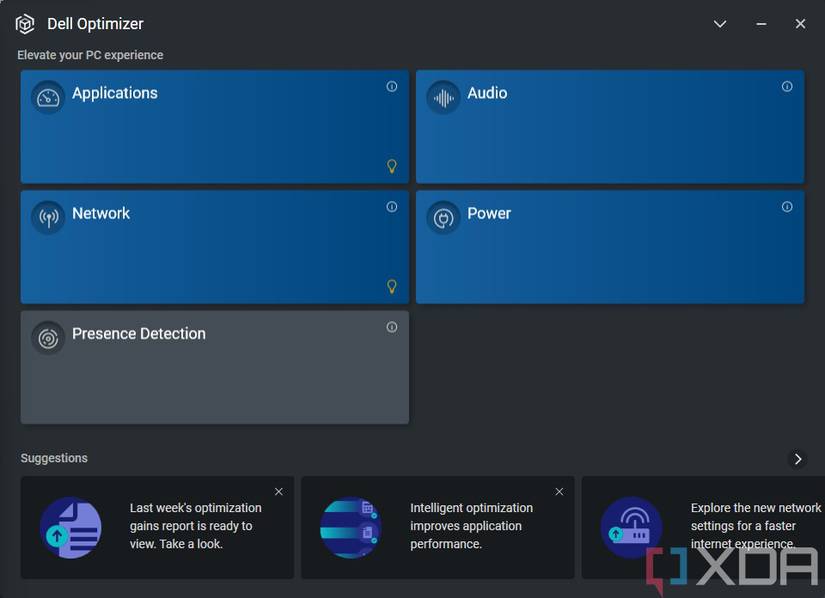Show info for Presence Detection tile
825x598 pixels.
(391, 327)
